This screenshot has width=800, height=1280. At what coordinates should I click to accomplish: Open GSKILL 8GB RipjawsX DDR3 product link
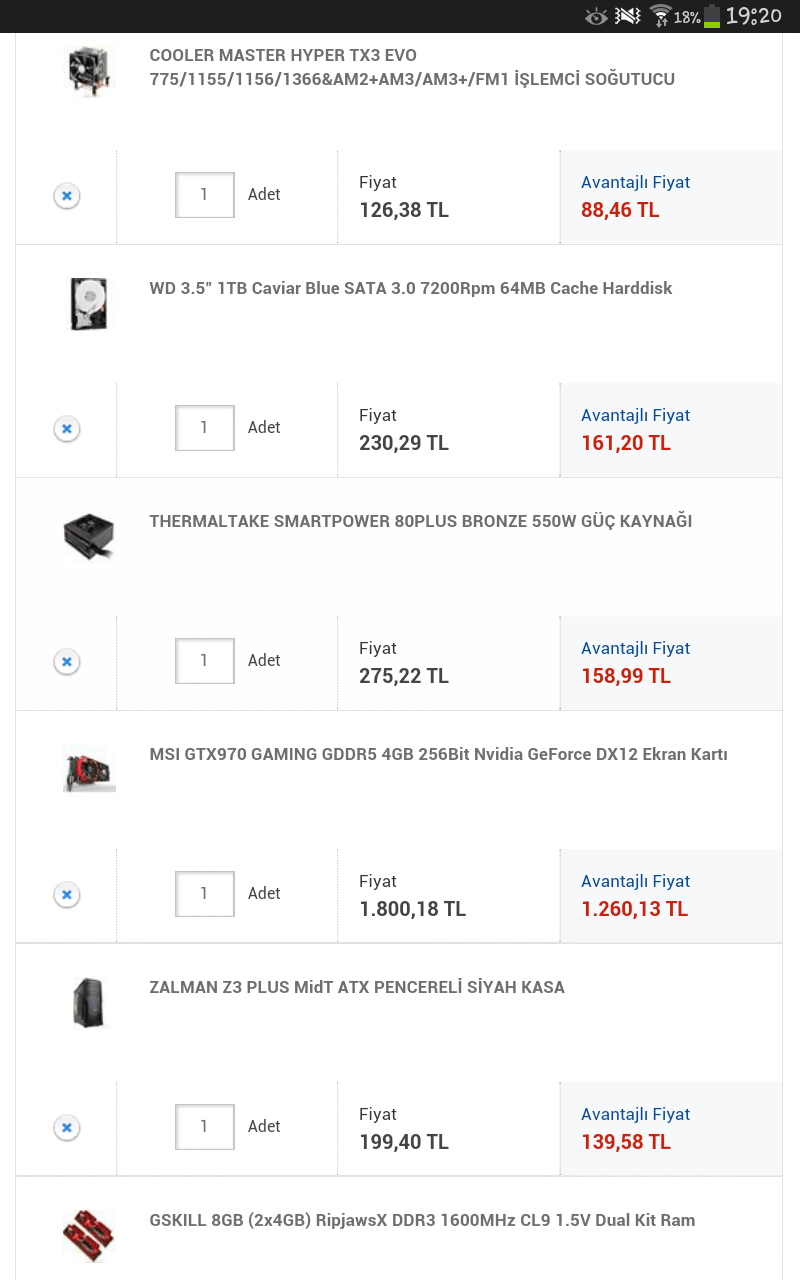pyautogui.click(x=421, y=1221)
